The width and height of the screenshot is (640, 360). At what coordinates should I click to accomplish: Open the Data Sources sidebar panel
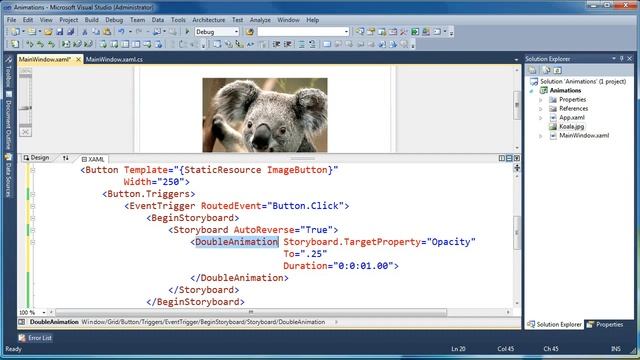[9, 176]
